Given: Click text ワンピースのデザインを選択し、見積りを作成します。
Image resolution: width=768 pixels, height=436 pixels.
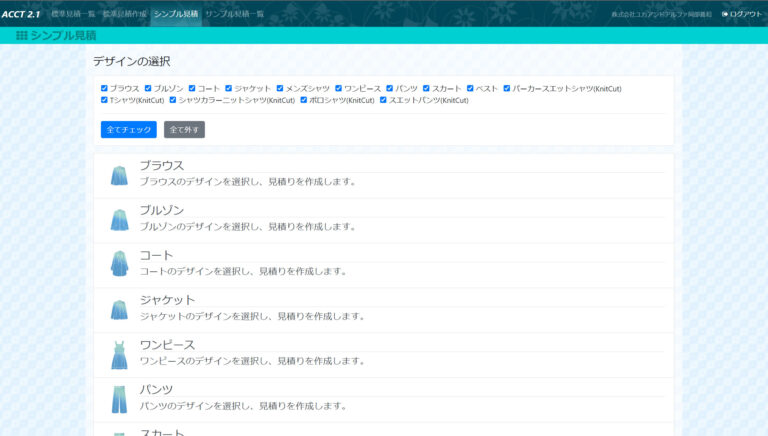Looking at the screenshot, I should point(253,361).
